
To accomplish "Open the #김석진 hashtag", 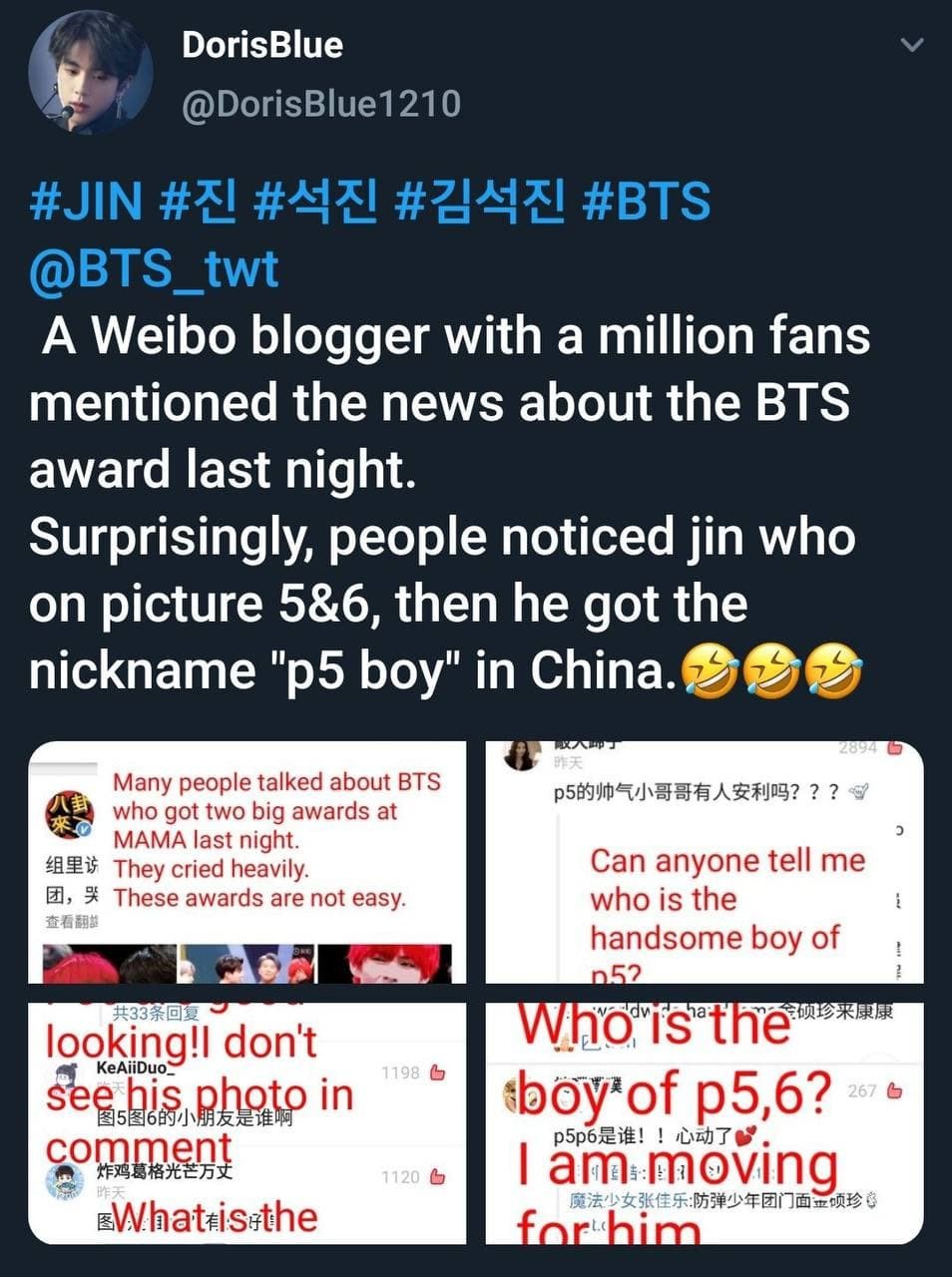I will pyautogui.click(x=479, y=201).
